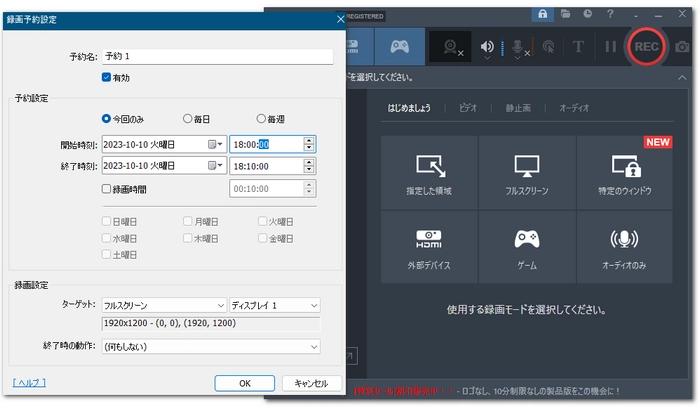Click the text overlay T icon
This screenshot has height=407, width=700.
click(x=578, y=46)
